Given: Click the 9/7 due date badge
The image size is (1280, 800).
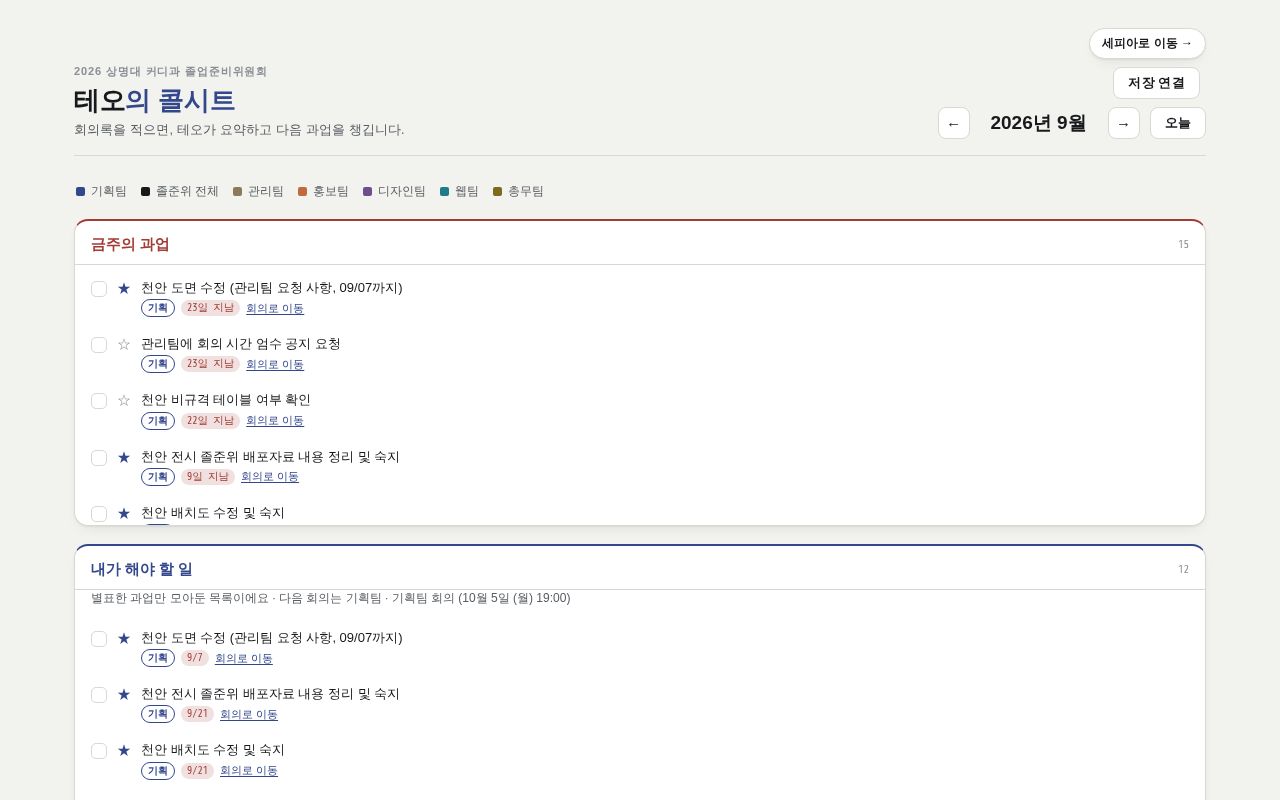Looking at the screenshot, I should 195,658.
